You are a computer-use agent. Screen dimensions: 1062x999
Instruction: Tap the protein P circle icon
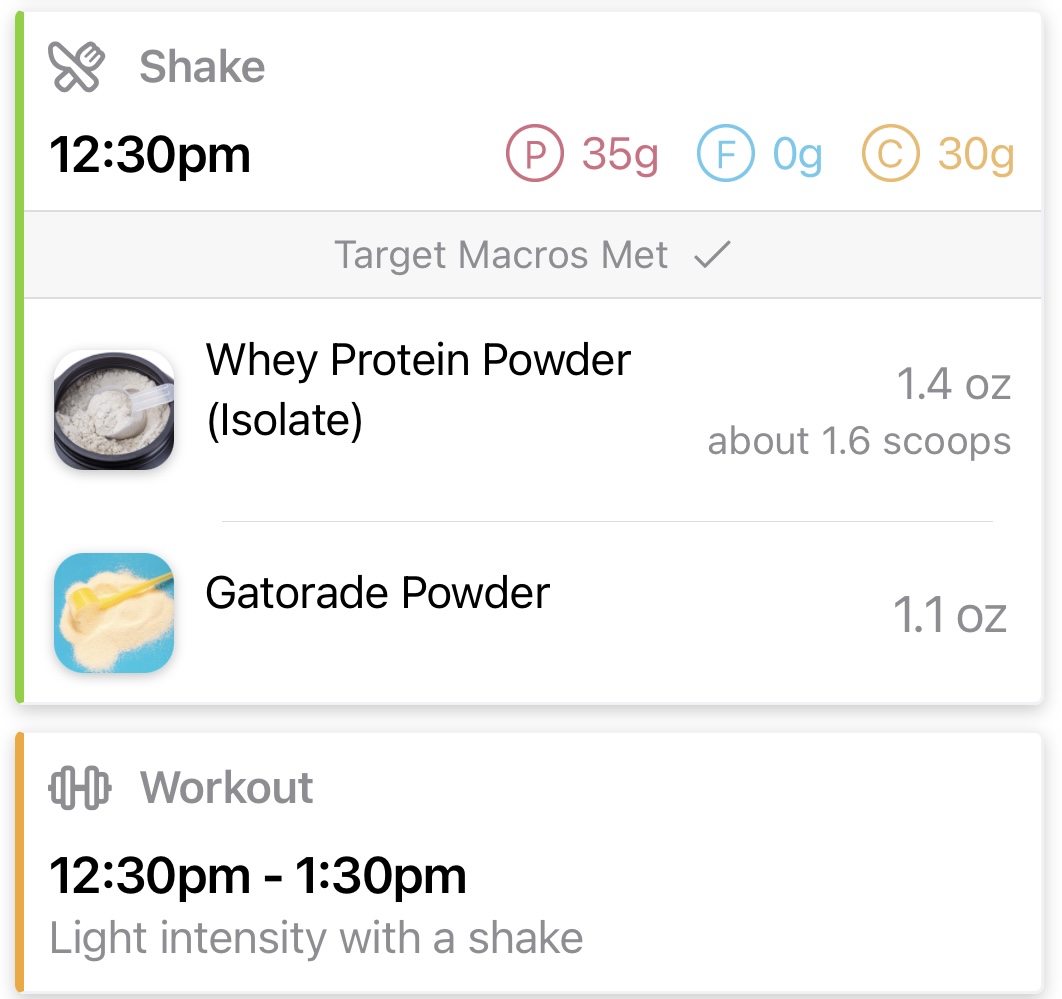(534, 155)
